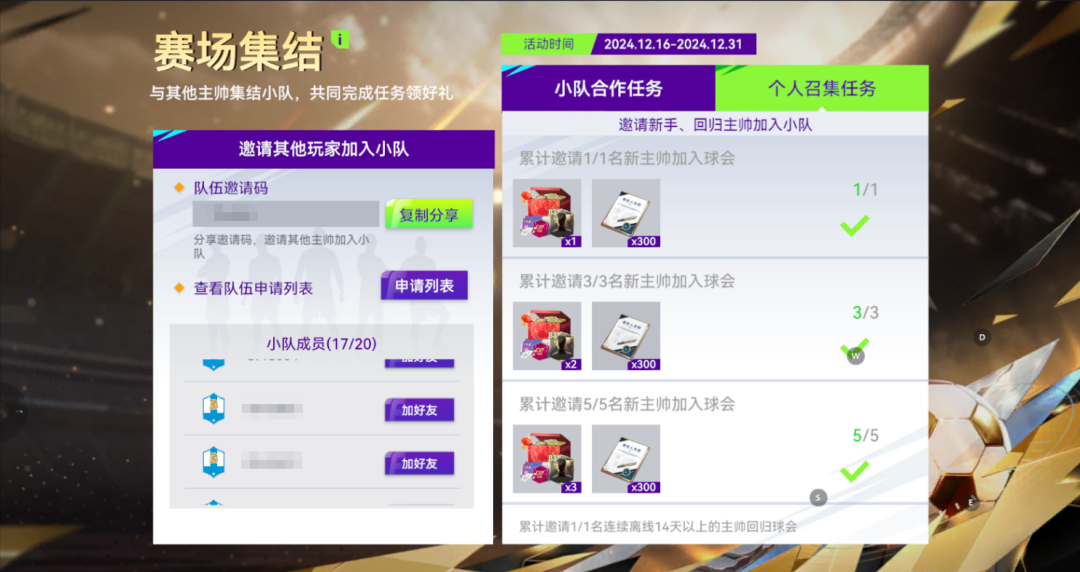Tap the green checkmark for 1/1 task
Image resolution: width=1080 pixels, height=572 pixels.
(855, 225)
